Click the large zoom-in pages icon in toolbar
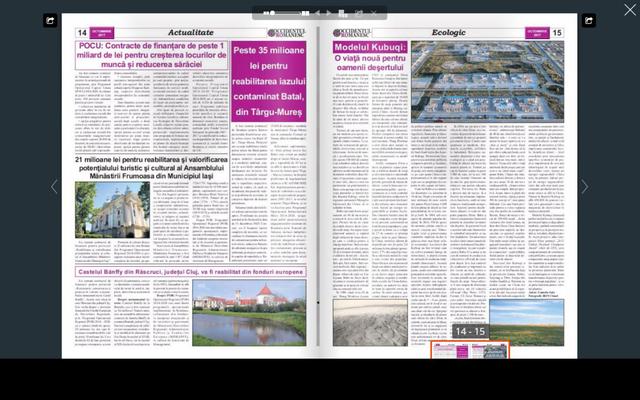The height and width of the screenshot is (400, 640). coord(305,13)
